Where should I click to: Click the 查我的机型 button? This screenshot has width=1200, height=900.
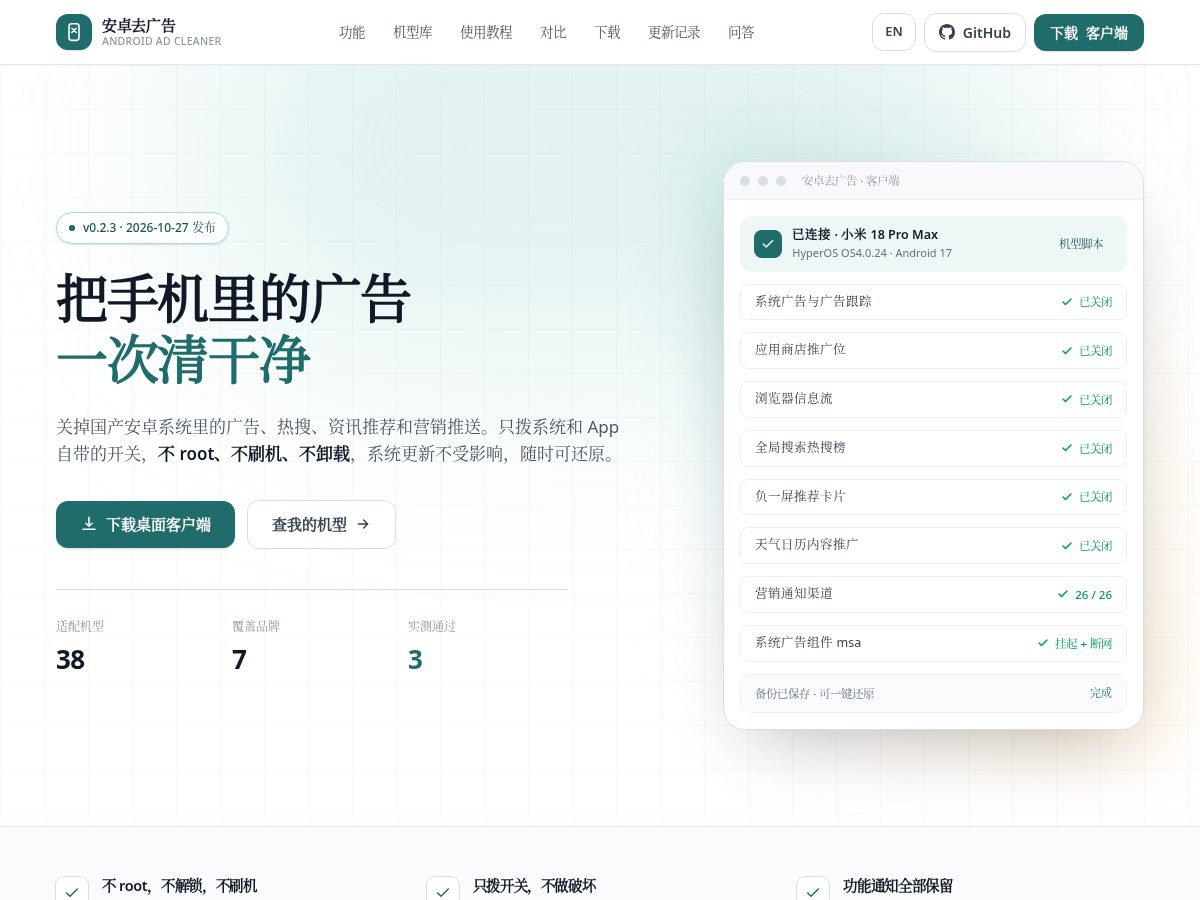tap(321, 524)
